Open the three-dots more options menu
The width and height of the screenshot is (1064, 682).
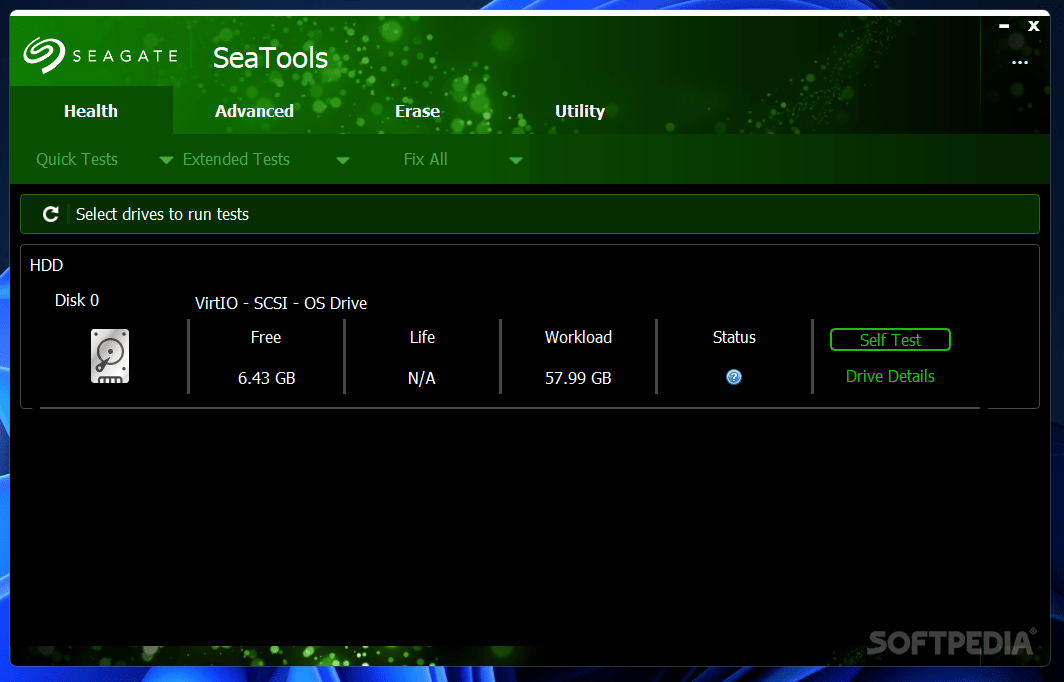pos(1019,62)
